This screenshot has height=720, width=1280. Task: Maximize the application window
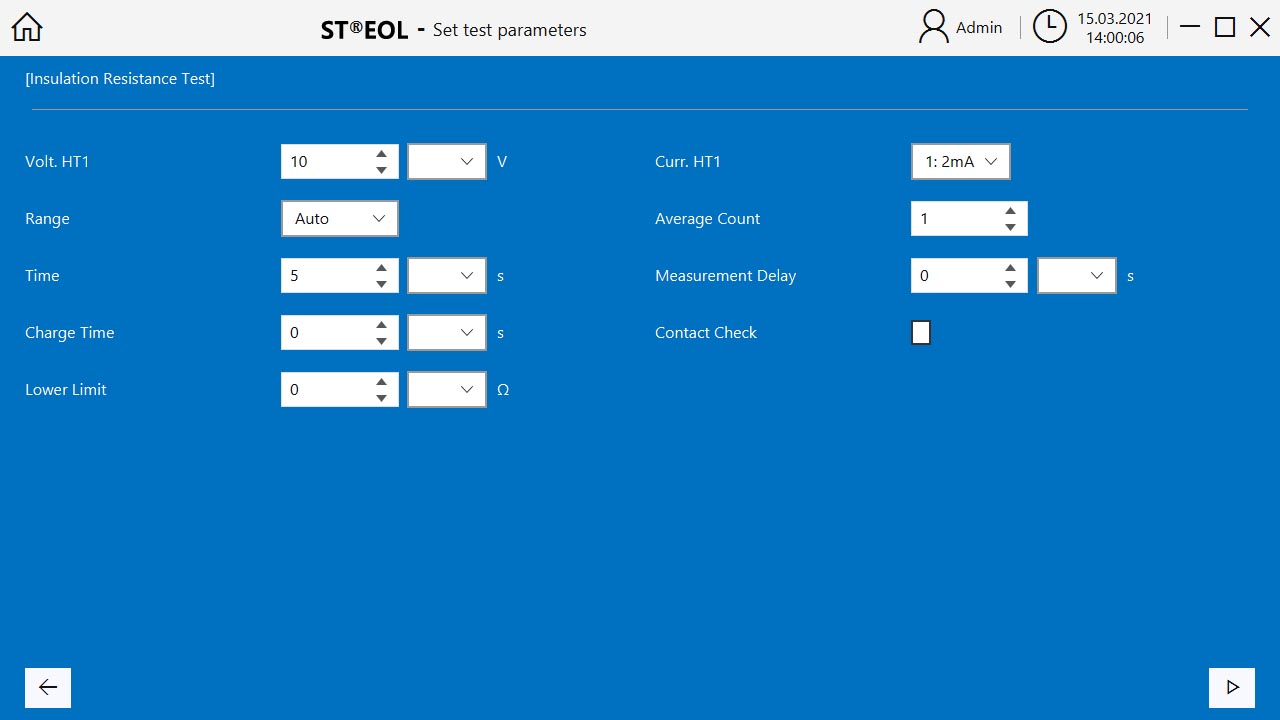click(x=1225, y=27)
